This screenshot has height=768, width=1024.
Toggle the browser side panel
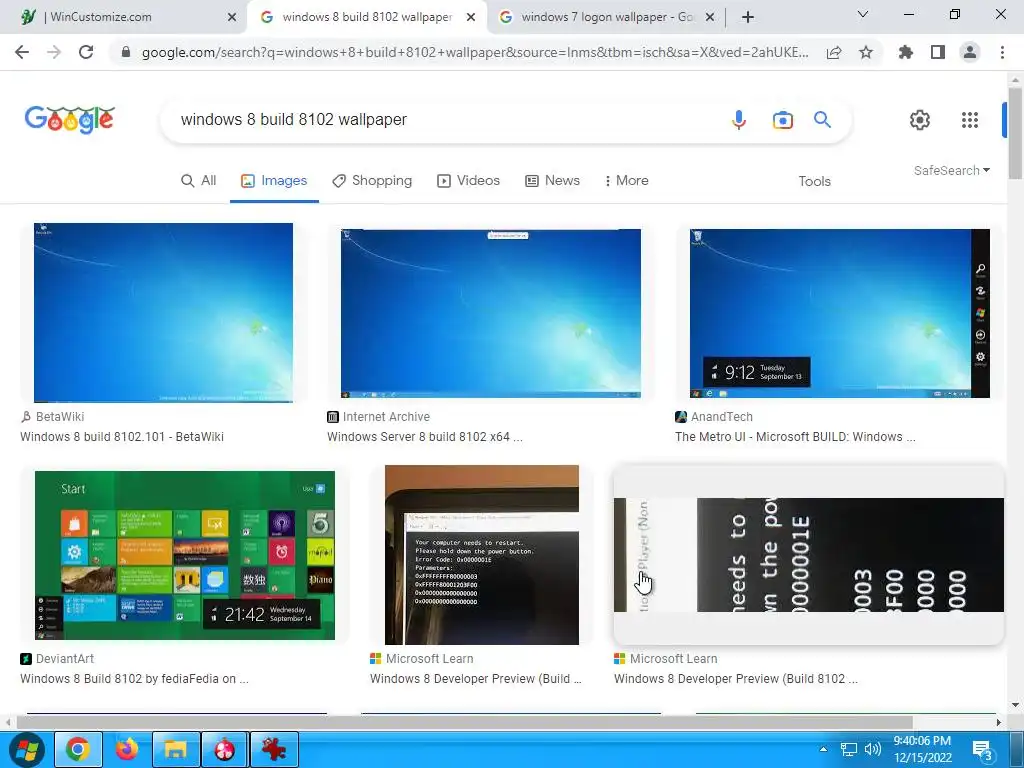[x=938, y=52]
